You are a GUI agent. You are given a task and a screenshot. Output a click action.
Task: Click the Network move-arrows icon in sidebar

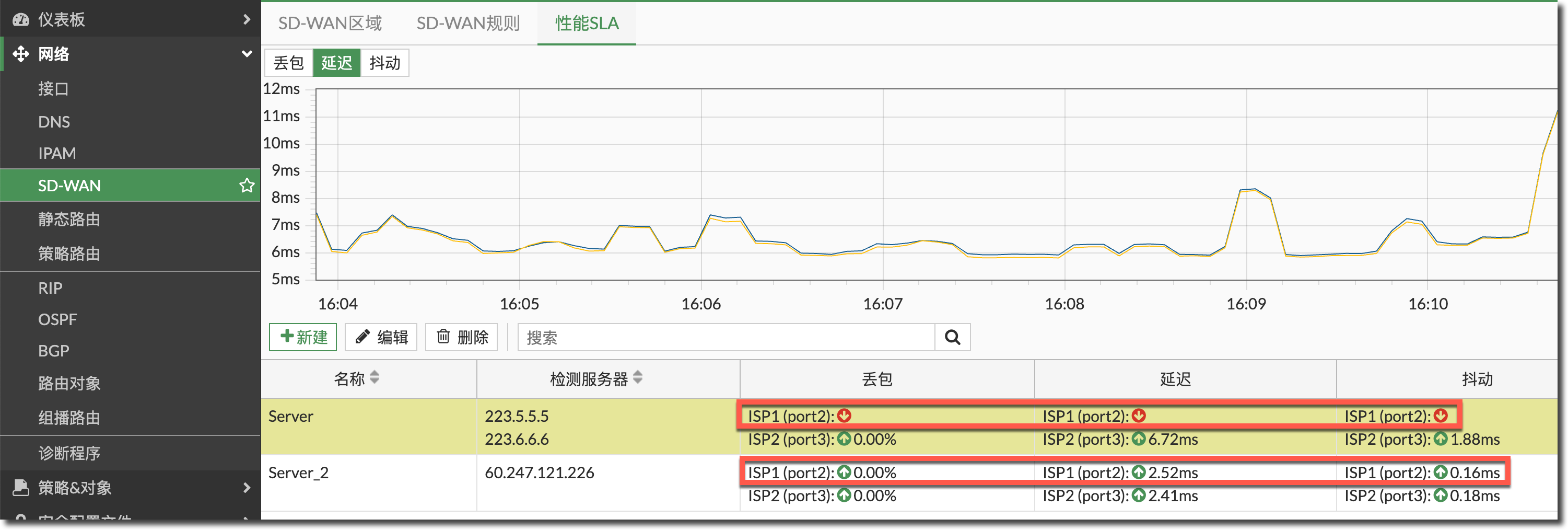pyautogui.click(x=21, y=54)
